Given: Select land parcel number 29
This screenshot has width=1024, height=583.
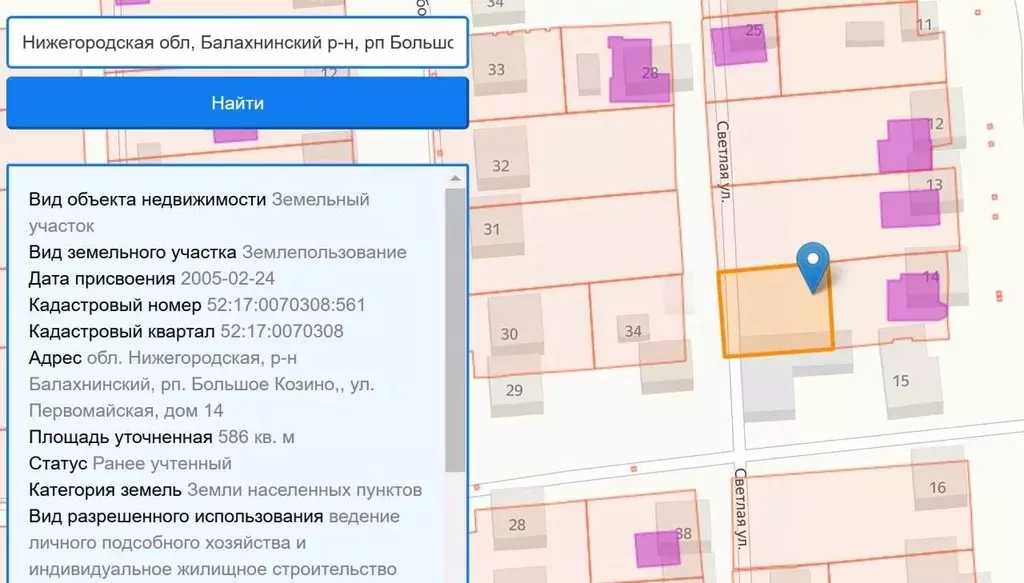Looking at the screenshot, I should click(514, 388).
